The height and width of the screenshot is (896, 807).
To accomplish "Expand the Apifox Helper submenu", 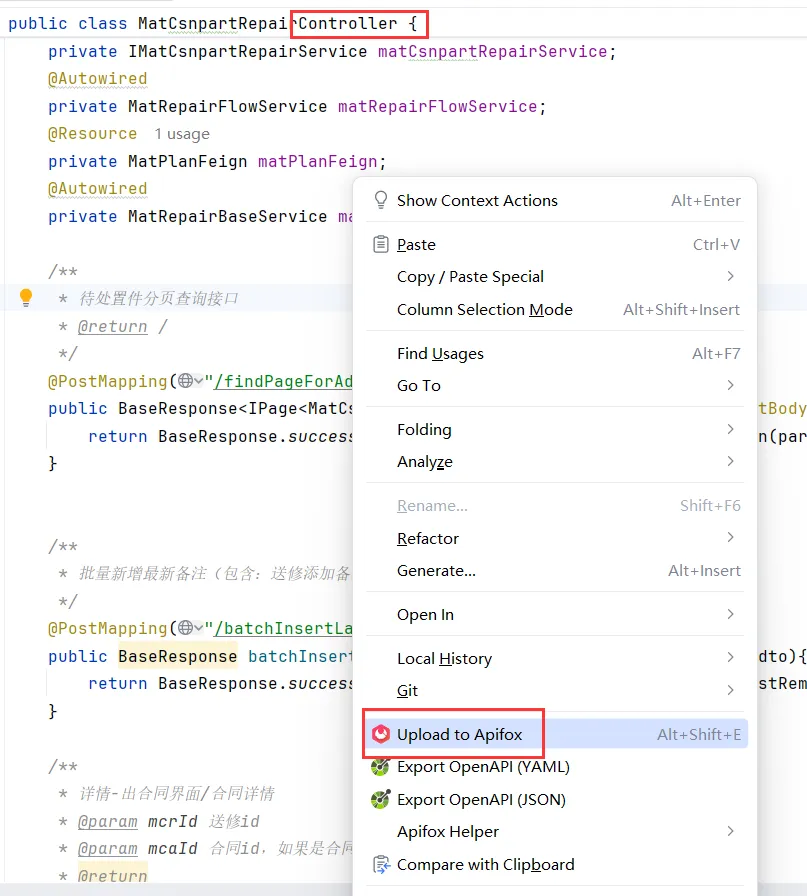I will click(556, 832).
